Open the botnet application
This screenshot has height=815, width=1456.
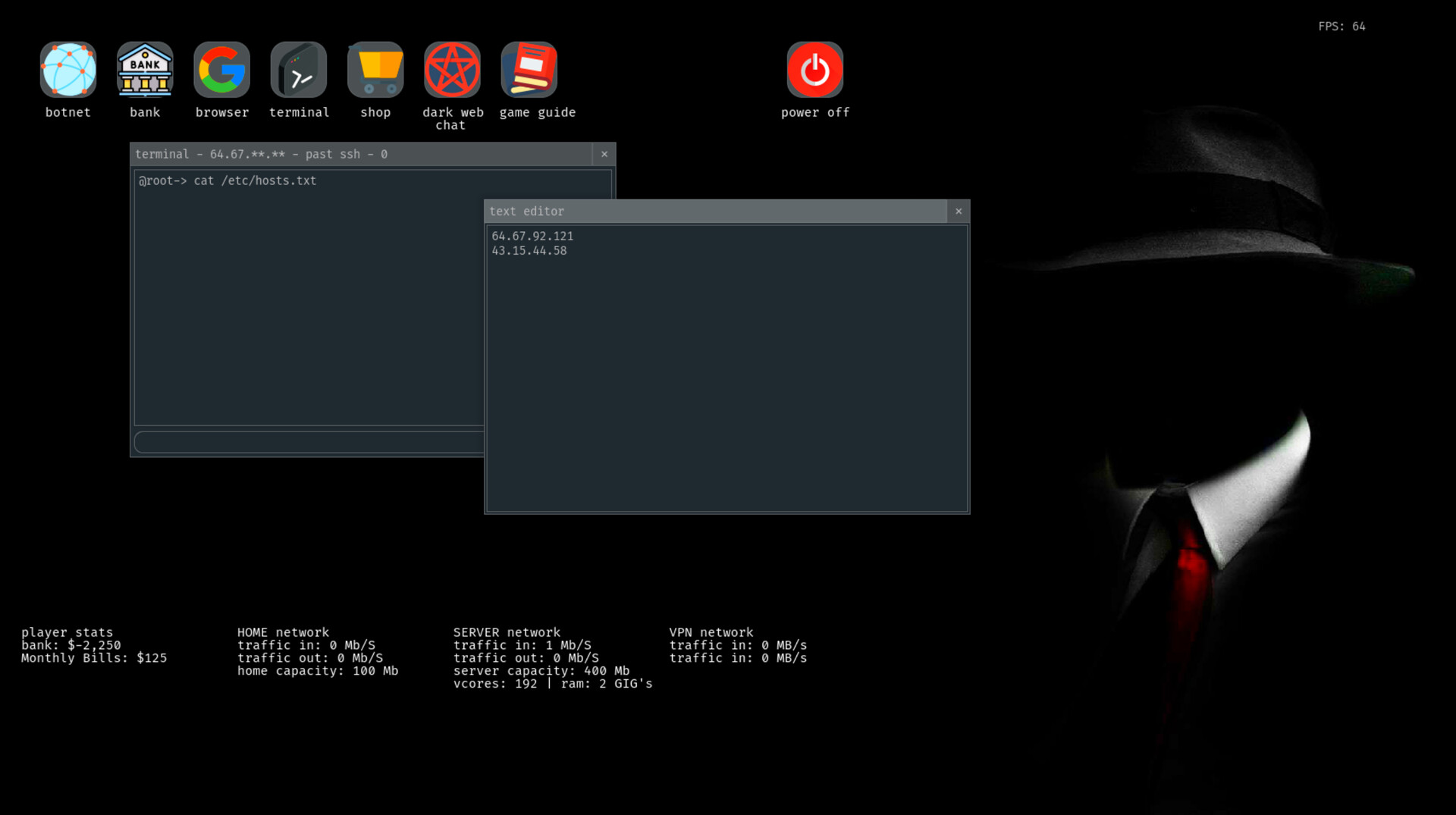68,69
